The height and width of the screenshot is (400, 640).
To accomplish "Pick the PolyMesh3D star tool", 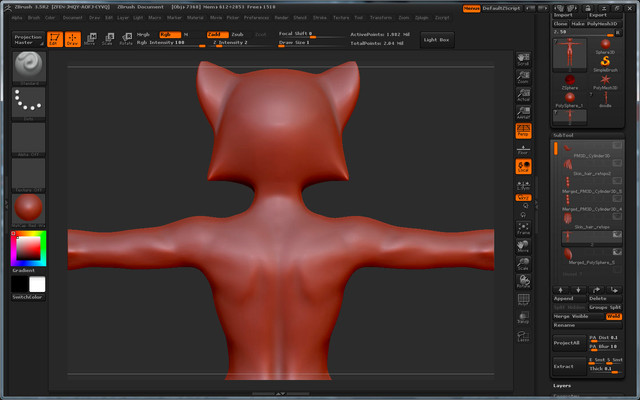I will coord(605,81).
